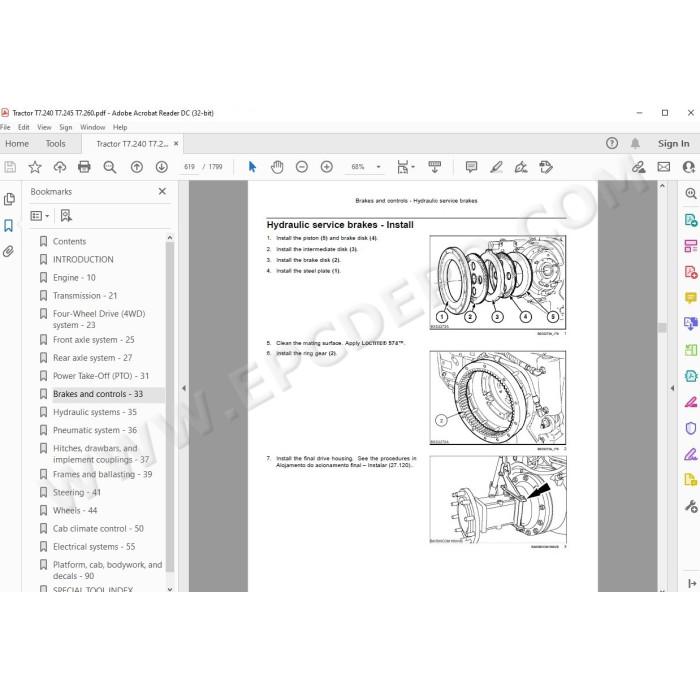Switch to the Tools tab

[x=55, y=144]
